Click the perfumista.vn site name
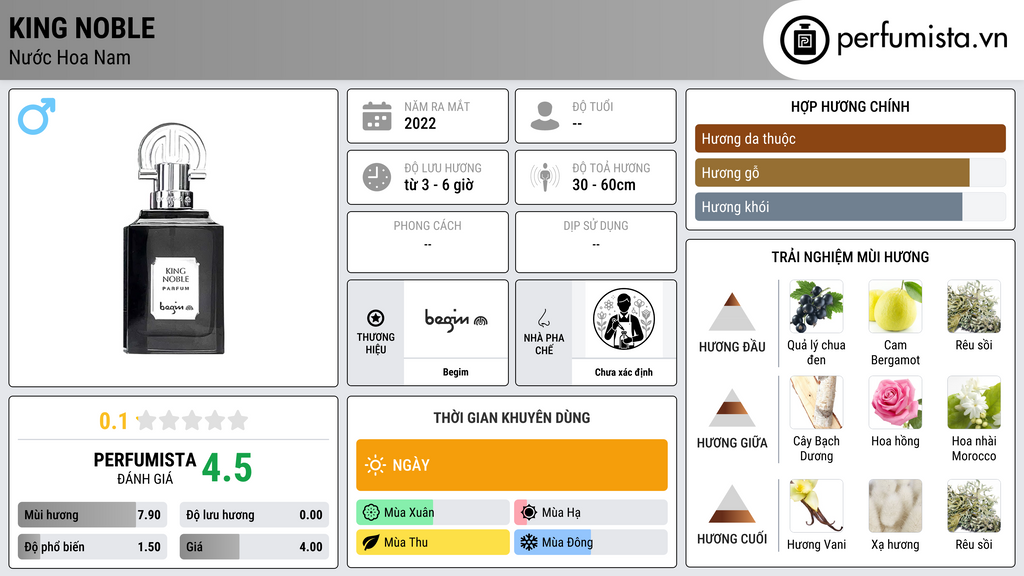The width and height of the screenshot is (1024, 576). pyautogui.click(x=921, y=39)
